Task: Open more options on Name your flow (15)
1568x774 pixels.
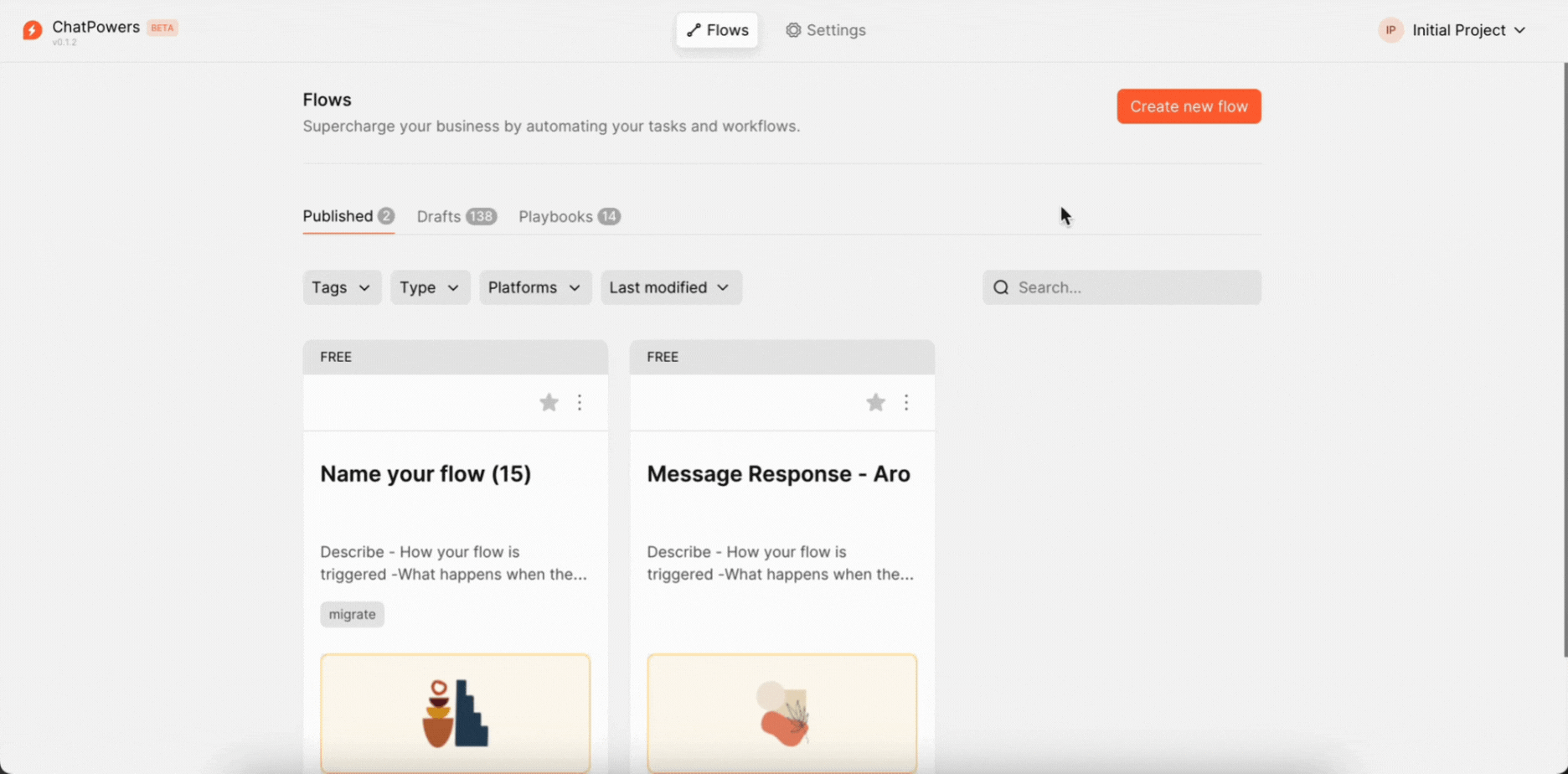Action: 580,403
